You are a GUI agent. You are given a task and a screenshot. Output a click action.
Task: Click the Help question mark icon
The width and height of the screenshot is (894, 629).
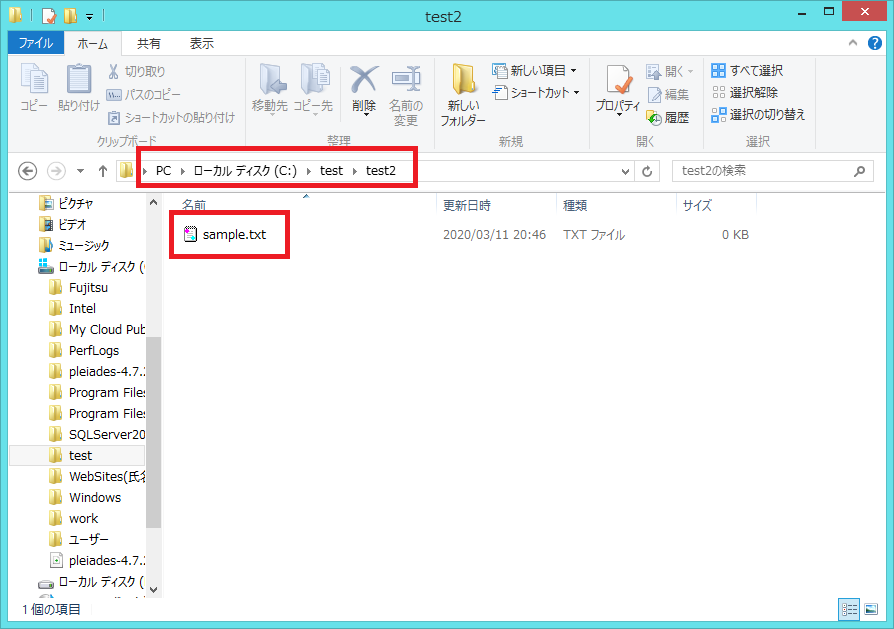pyautogui.click(x=875, y=43)
